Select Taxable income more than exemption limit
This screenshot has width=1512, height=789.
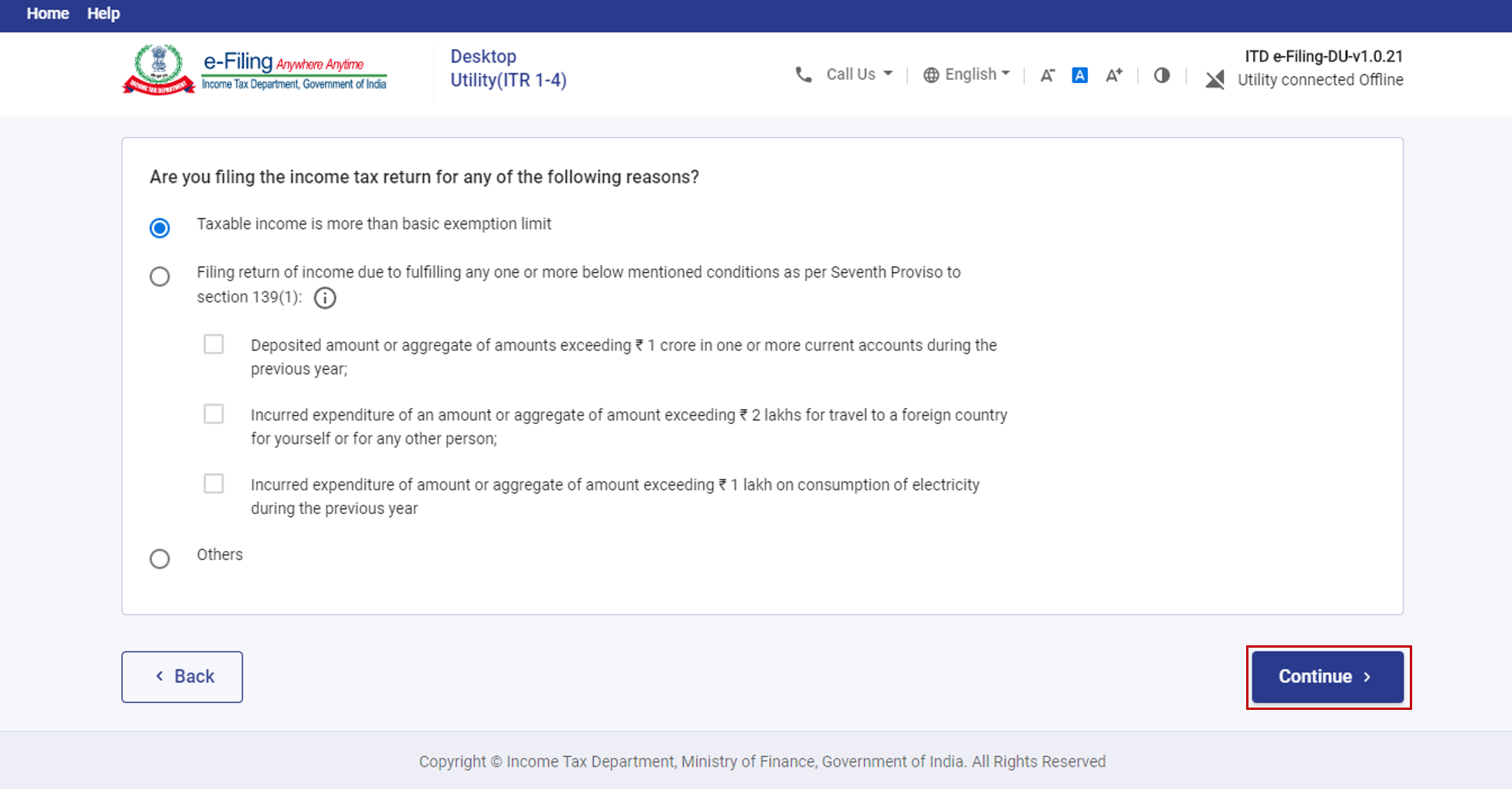[160, 228]
